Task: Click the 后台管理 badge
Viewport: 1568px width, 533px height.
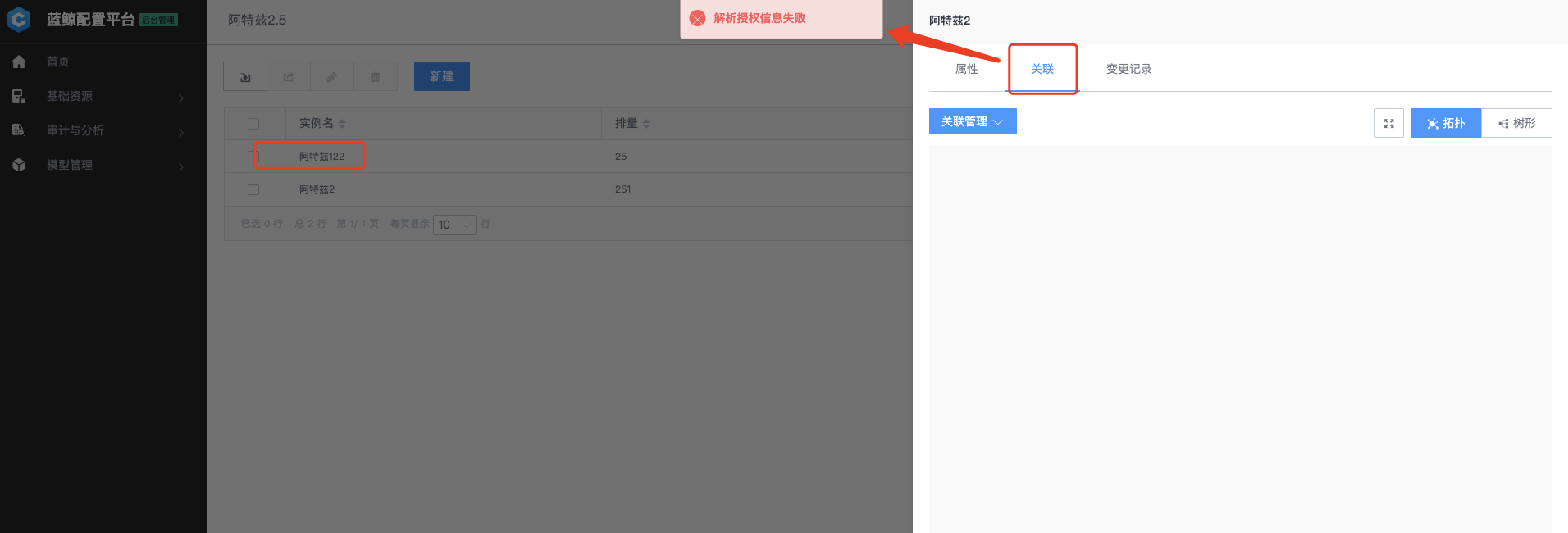Action: pyautogui.click(x=158, y=20)
